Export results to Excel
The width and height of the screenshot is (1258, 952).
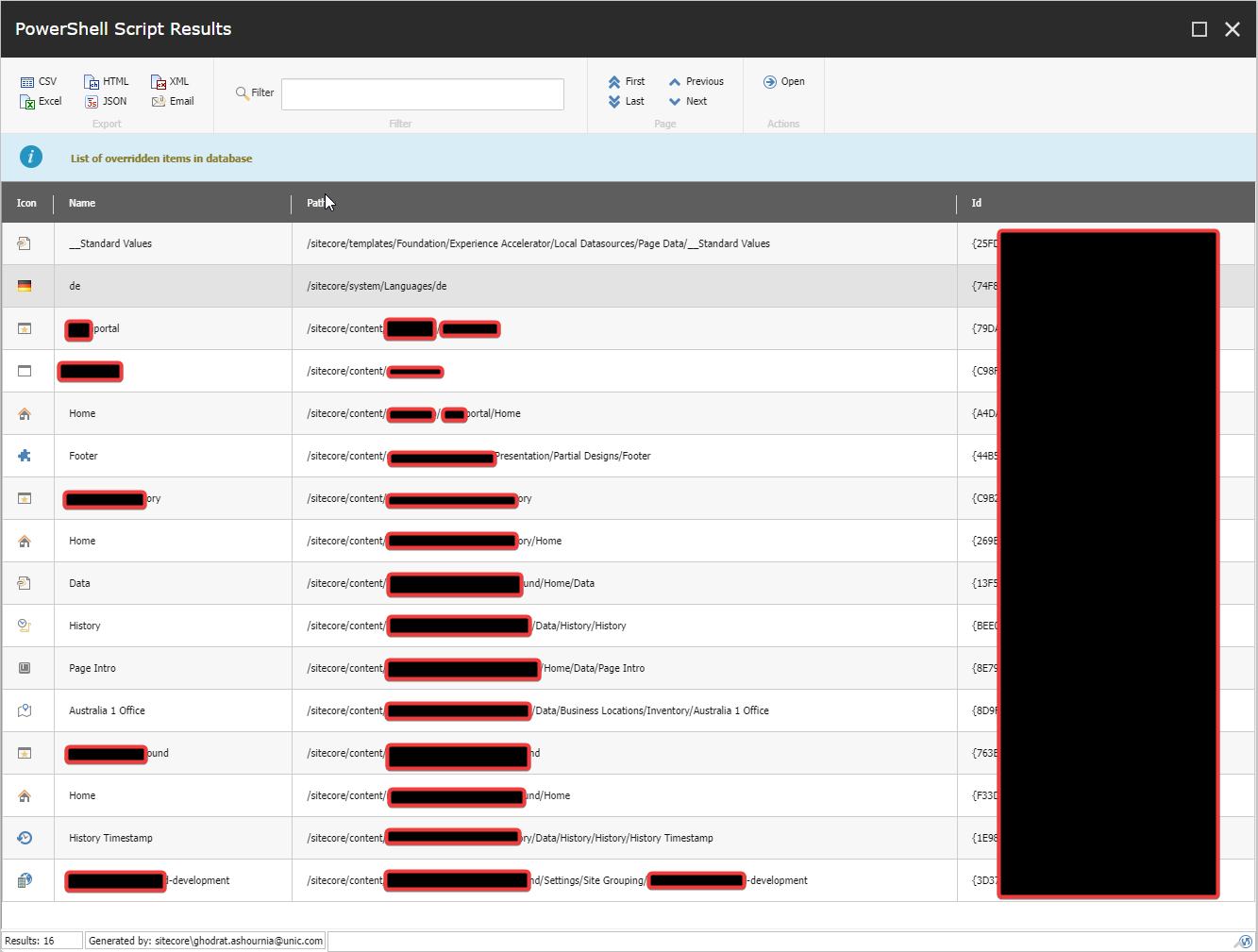tap(41, 102)
